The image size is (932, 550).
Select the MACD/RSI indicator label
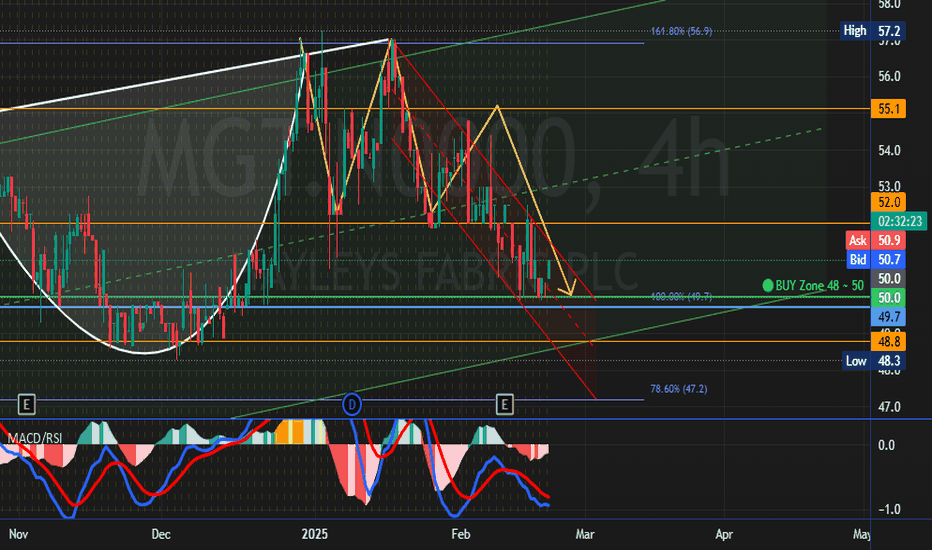click(34, 438)
